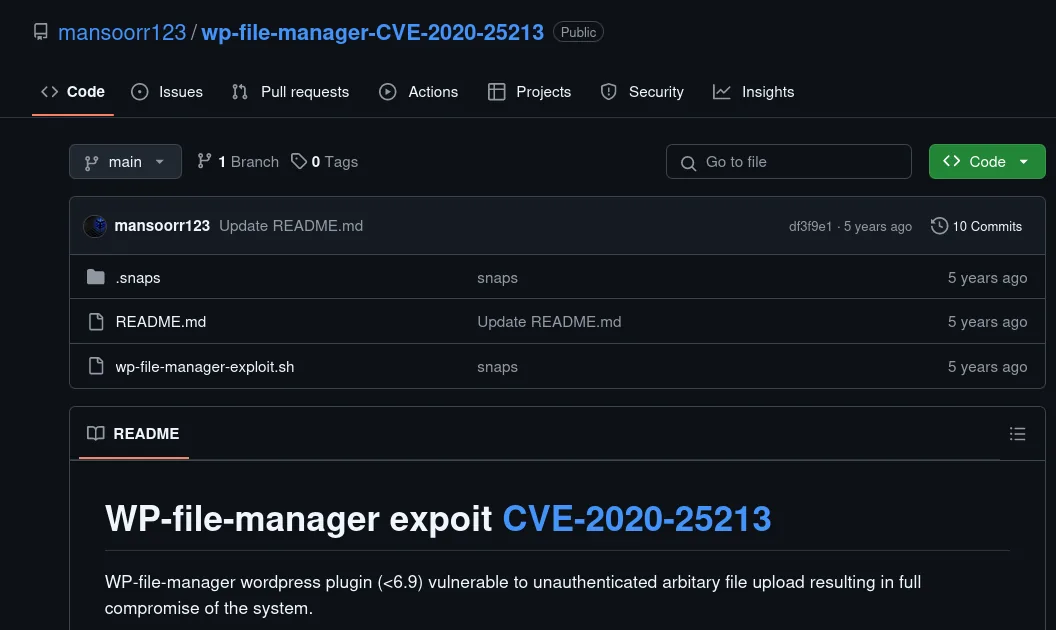
Task: Click the Pull requests merge icon
Action: click(240, 92)
